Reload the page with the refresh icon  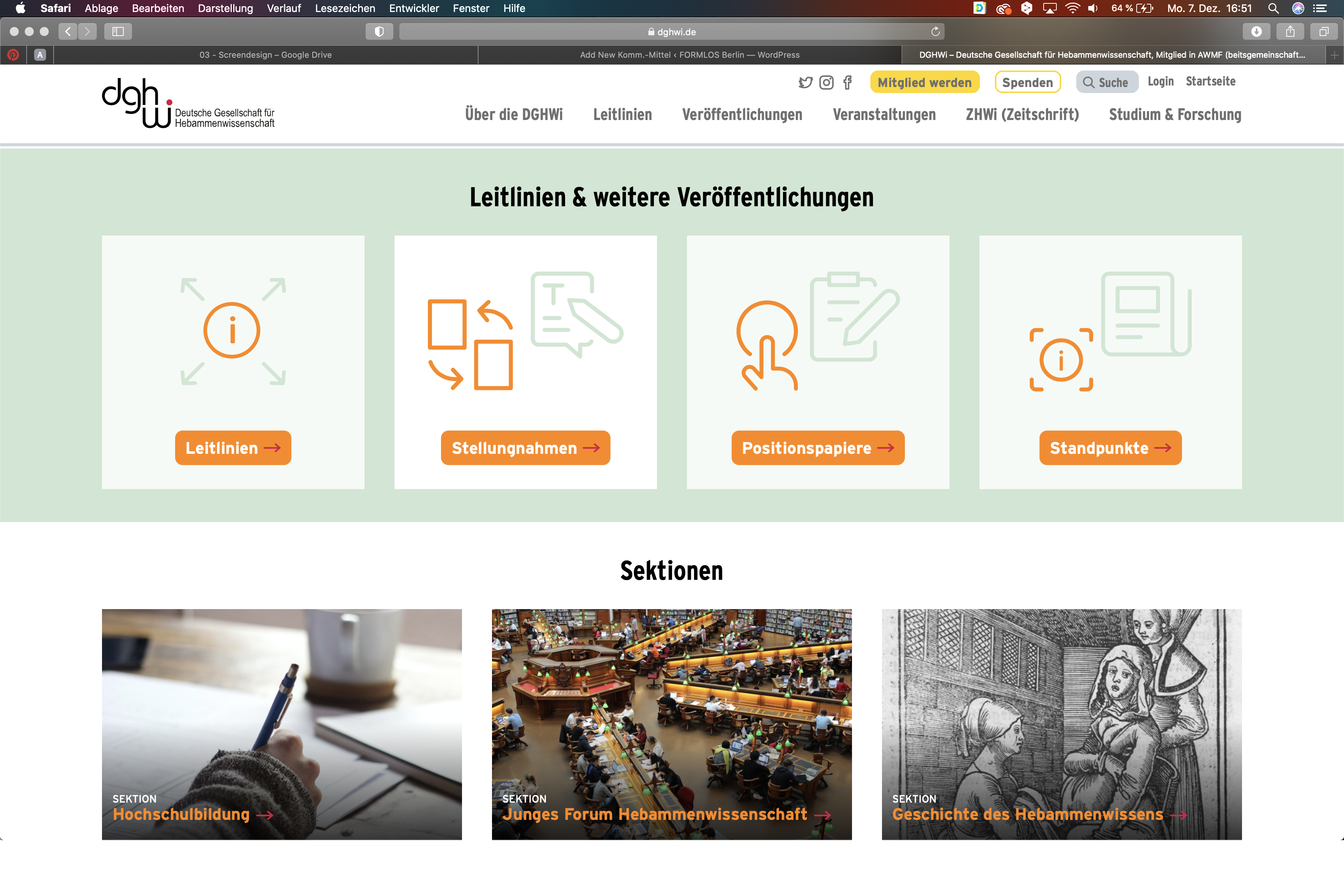(x=935, y=32)
